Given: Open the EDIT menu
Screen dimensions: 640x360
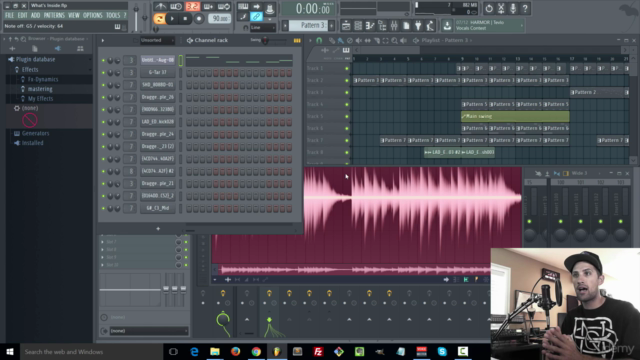Looking at the screenshot, I should click(22, 16).
